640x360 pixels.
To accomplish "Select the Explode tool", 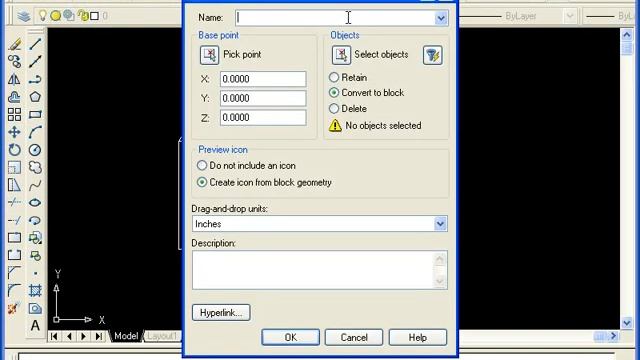I will click(13, 308).
